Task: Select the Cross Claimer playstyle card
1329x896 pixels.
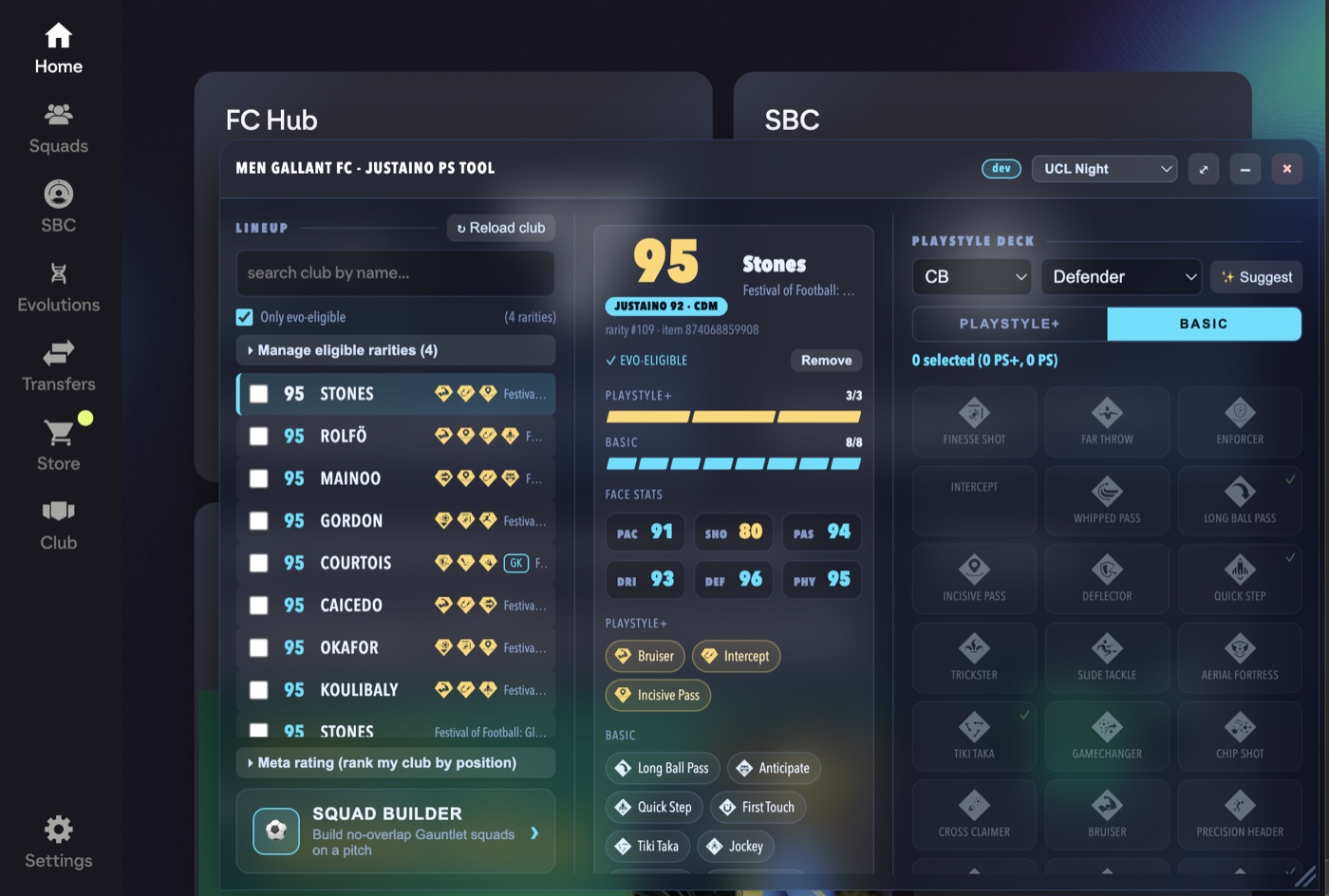Action: (974, 815)
